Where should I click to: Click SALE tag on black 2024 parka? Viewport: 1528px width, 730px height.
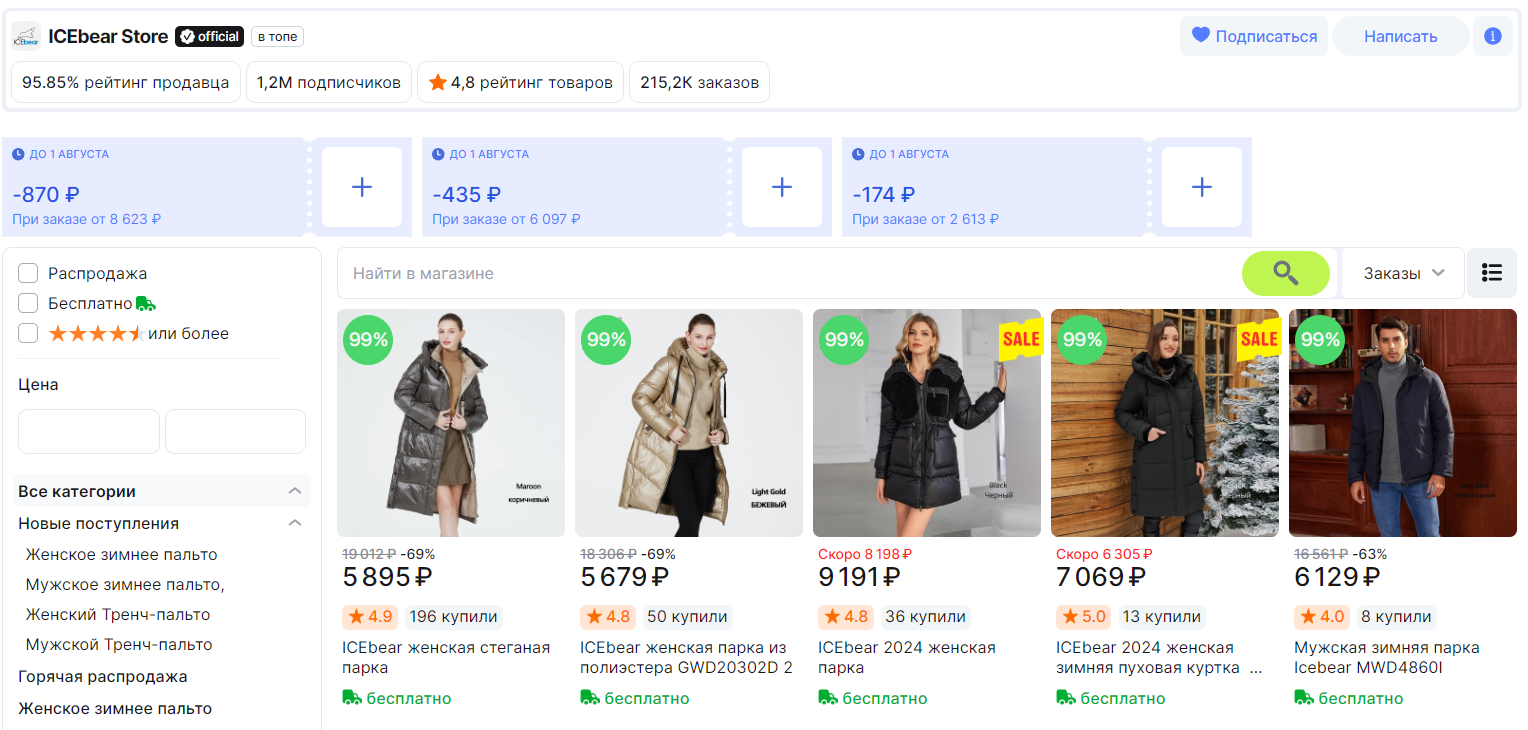pos(1021,339)
